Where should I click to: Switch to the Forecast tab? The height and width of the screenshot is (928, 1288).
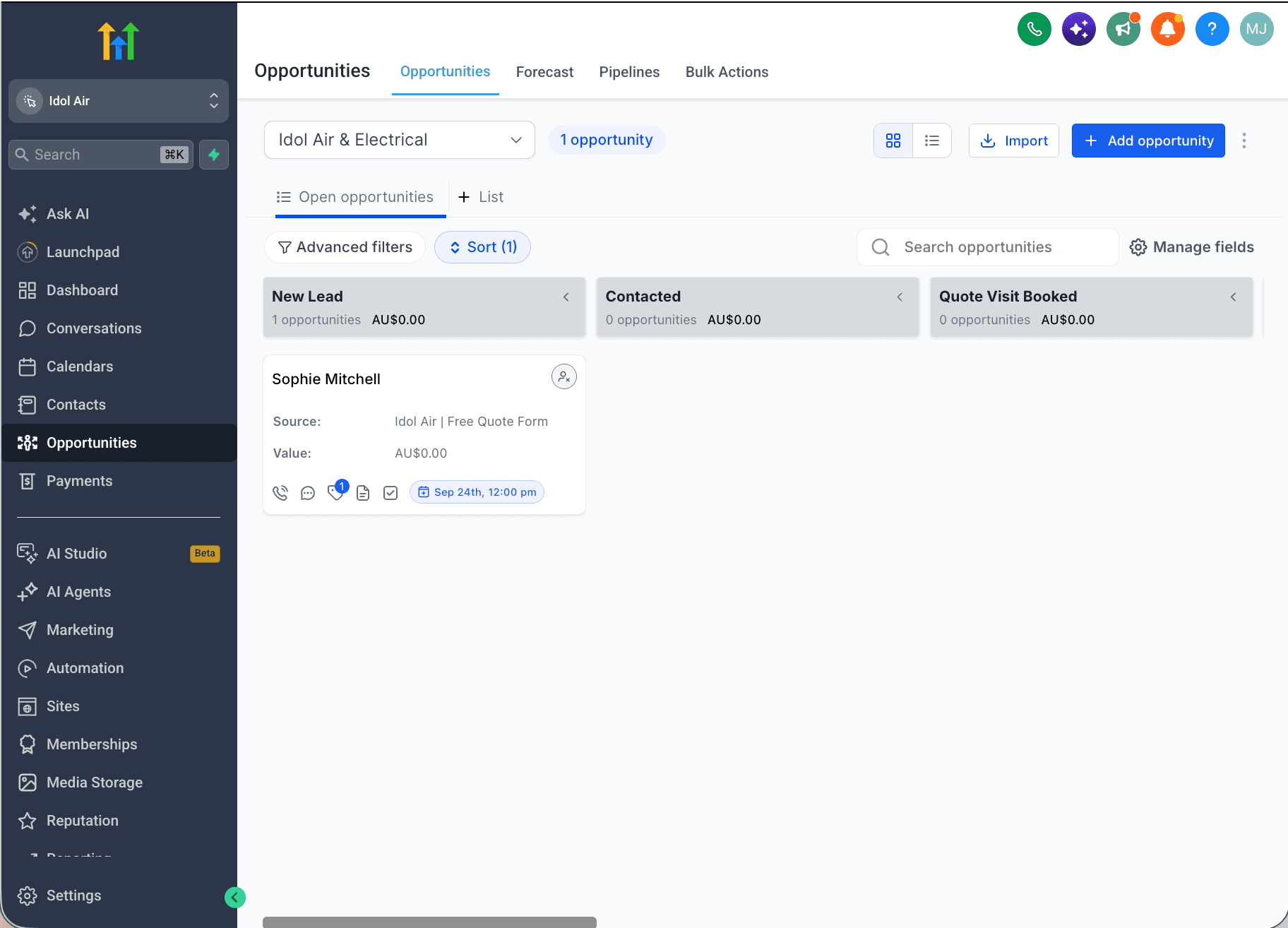click(x=544, y=72)
